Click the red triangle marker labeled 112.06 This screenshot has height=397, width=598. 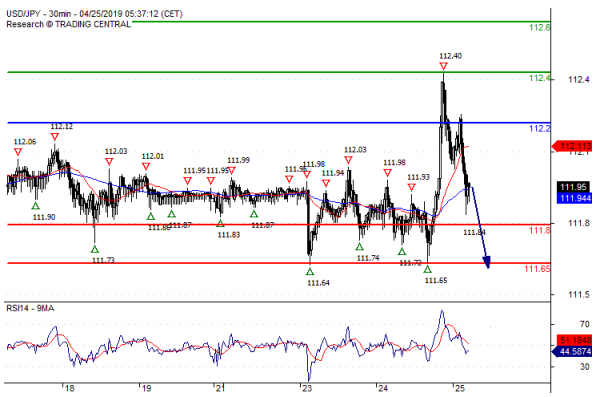(x=18, y=152)
